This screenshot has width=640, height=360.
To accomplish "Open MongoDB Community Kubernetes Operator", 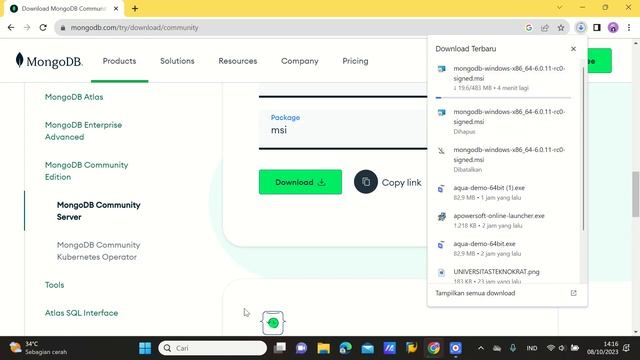I will point(98,251).
